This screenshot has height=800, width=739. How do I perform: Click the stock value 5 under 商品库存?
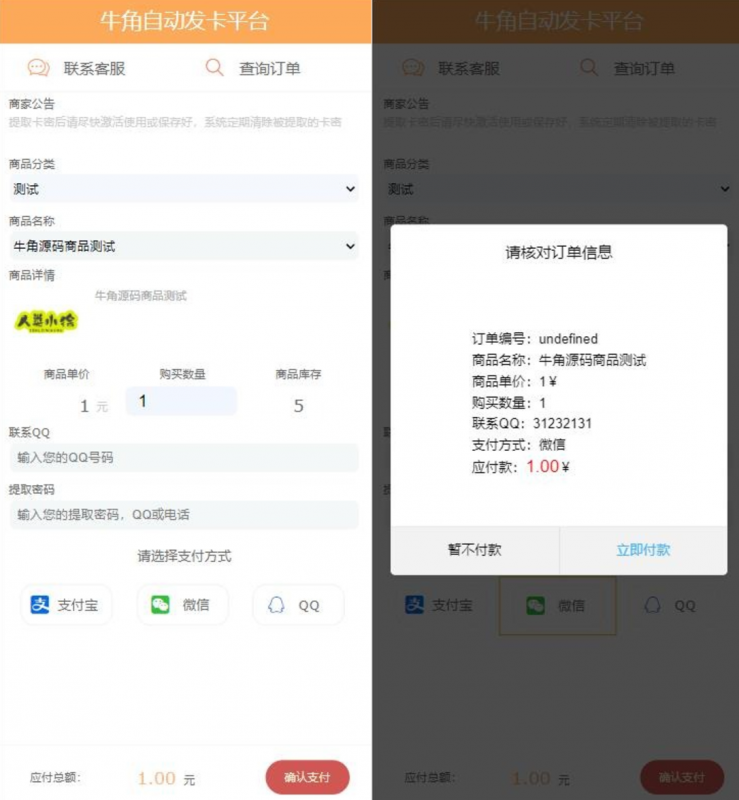click(x=299, y=406)
